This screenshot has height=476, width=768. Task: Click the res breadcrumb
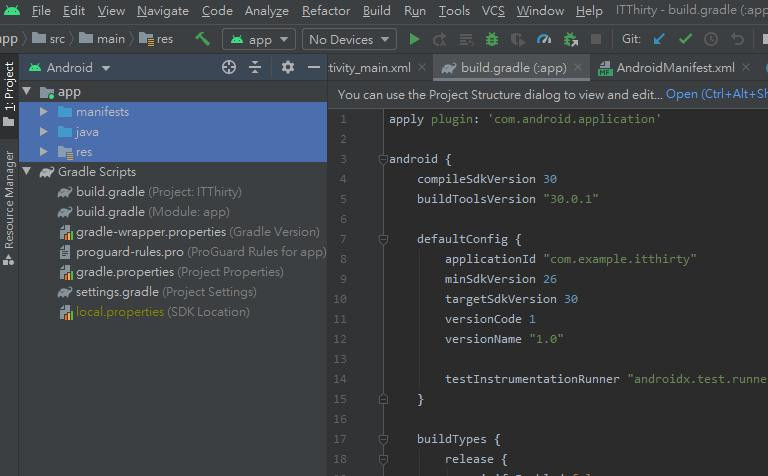pos(156,39)
